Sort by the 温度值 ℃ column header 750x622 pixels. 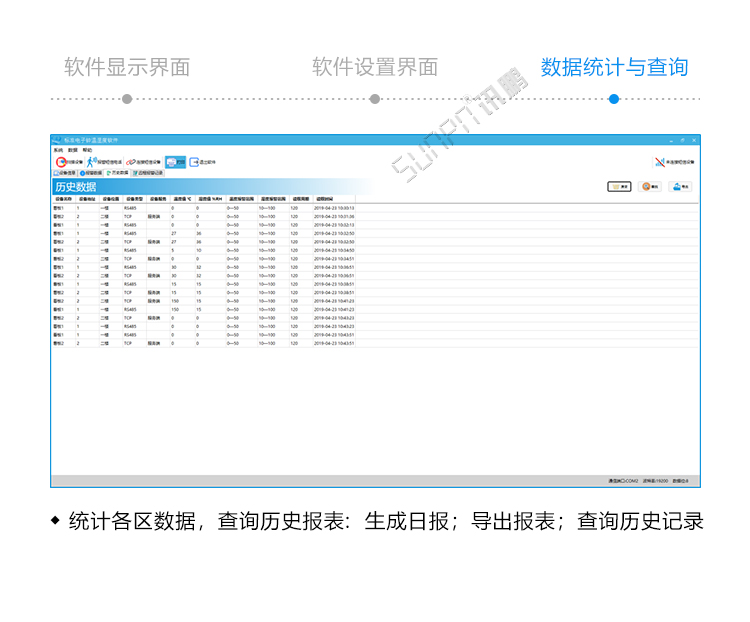point(182,199)
